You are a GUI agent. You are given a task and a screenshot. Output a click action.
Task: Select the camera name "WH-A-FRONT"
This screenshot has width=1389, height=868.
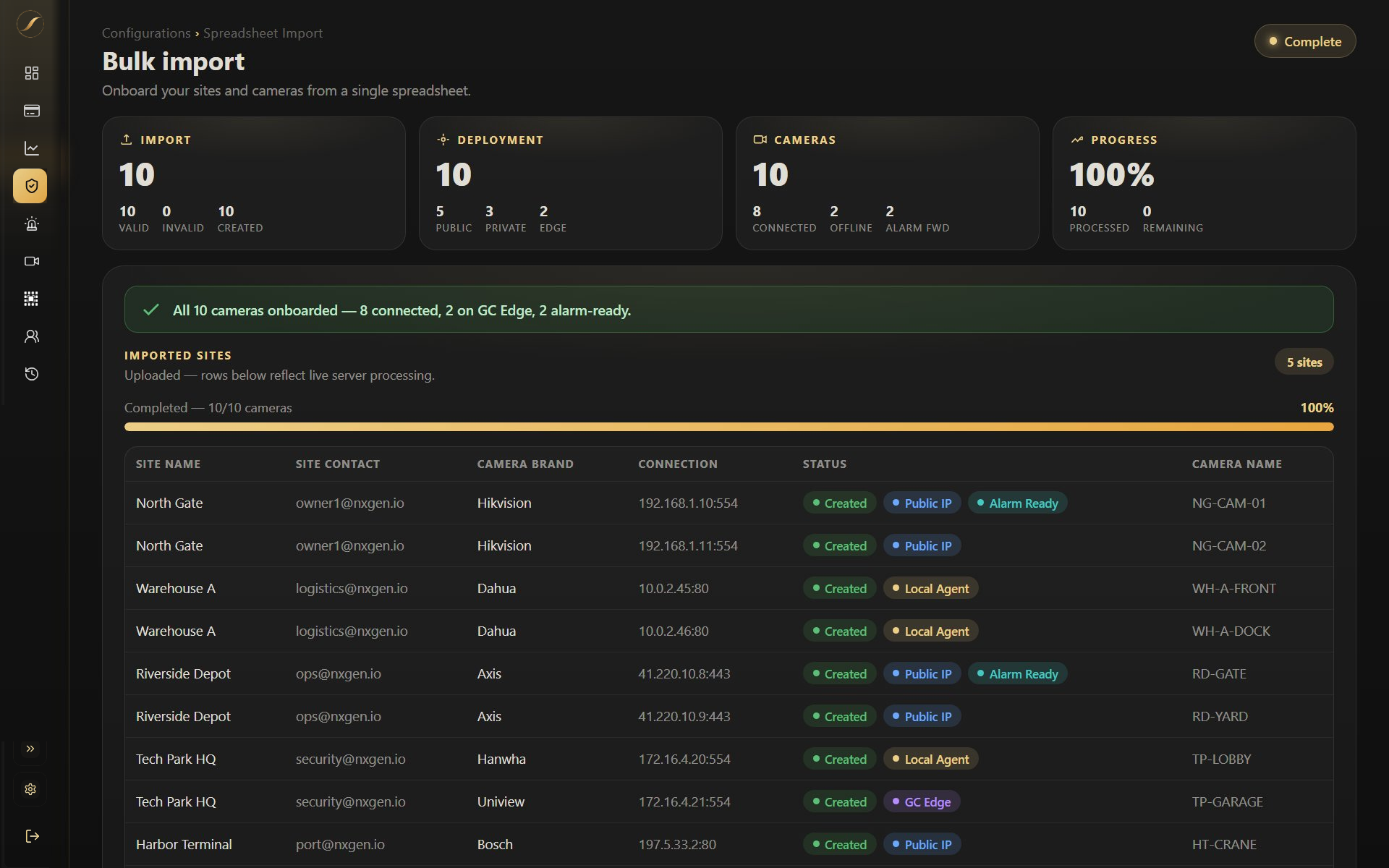tap(1234, 588)
